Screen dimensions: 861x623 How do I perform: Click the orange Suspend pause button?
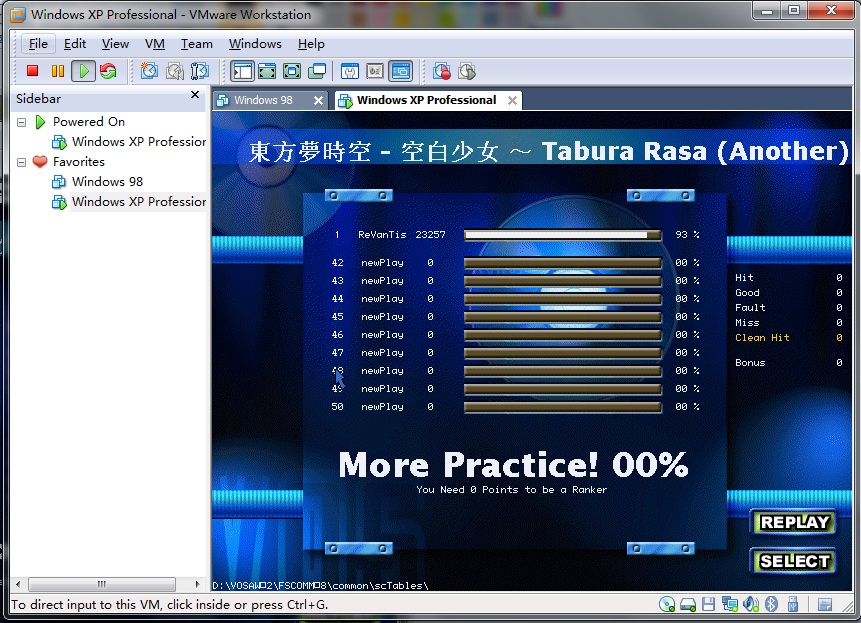pos(58,71)
